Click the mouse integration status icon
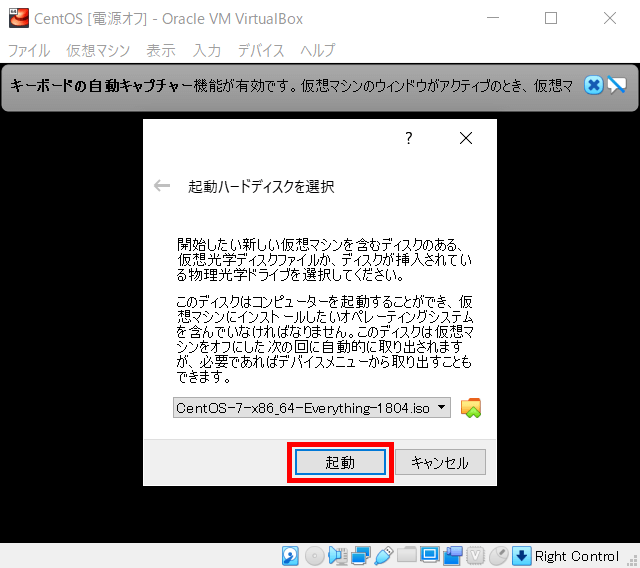The image size is (640, 568). tap(498, 556)
